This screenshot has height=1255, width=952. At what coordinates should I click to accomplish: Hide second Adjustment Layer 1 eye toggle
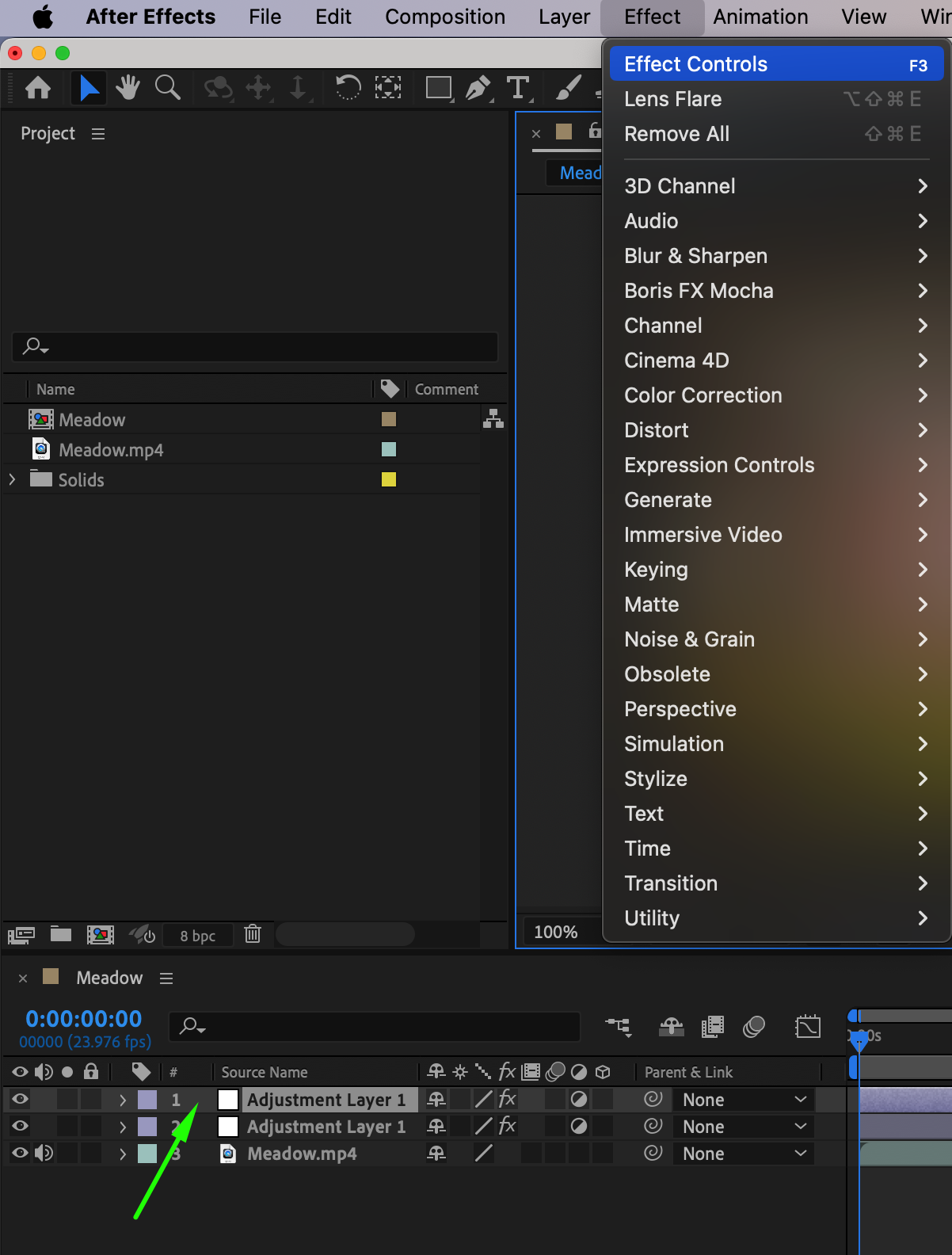tap(21, 1126)
